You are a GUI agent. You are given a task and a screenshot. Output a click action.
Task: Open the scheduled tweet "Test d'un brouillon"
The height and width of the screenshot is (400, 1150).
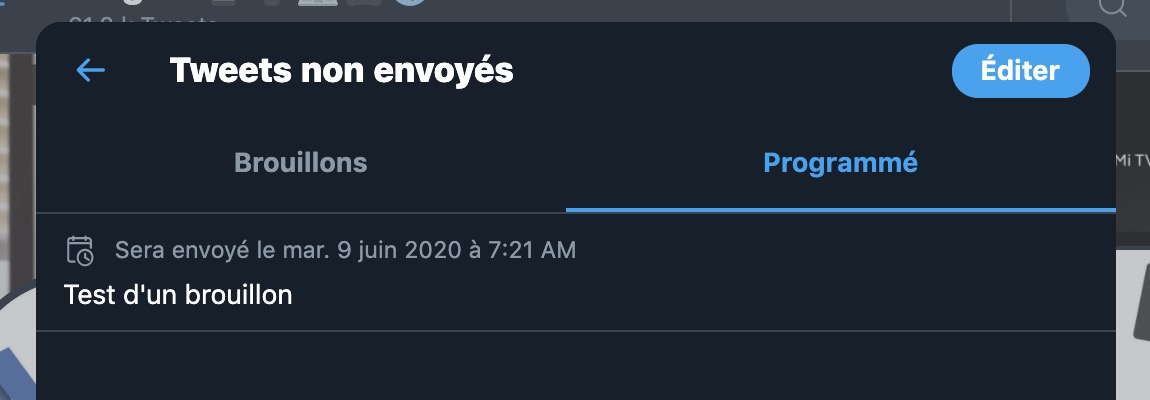coord(178,296)
